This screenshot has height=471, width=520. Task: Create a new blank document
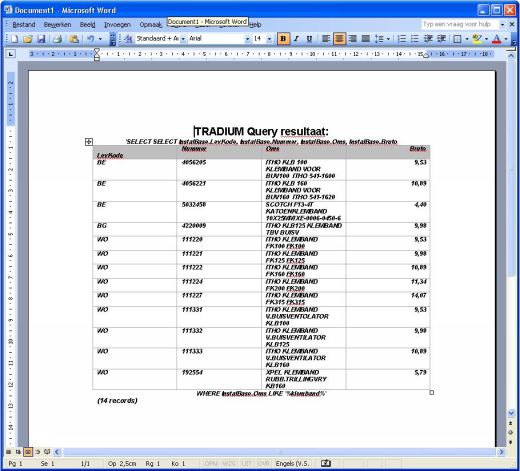point(14,39)
